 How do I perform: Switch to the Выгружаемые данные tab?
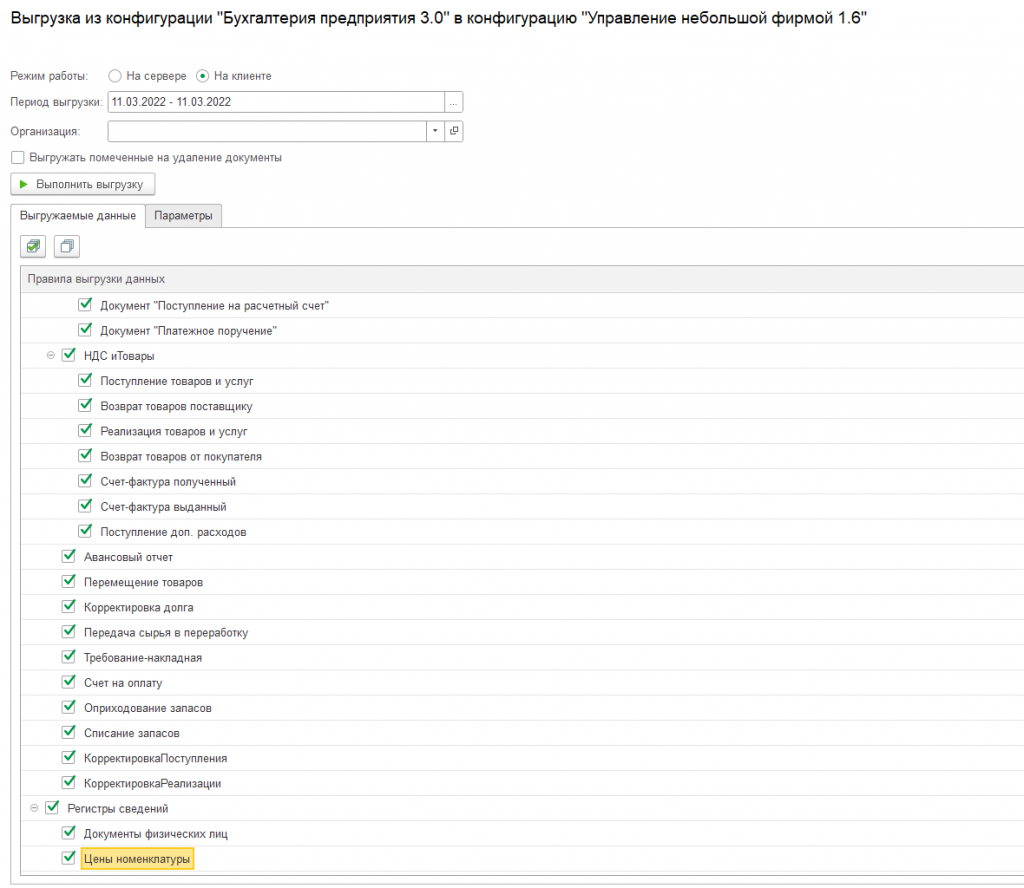[78, 215]
